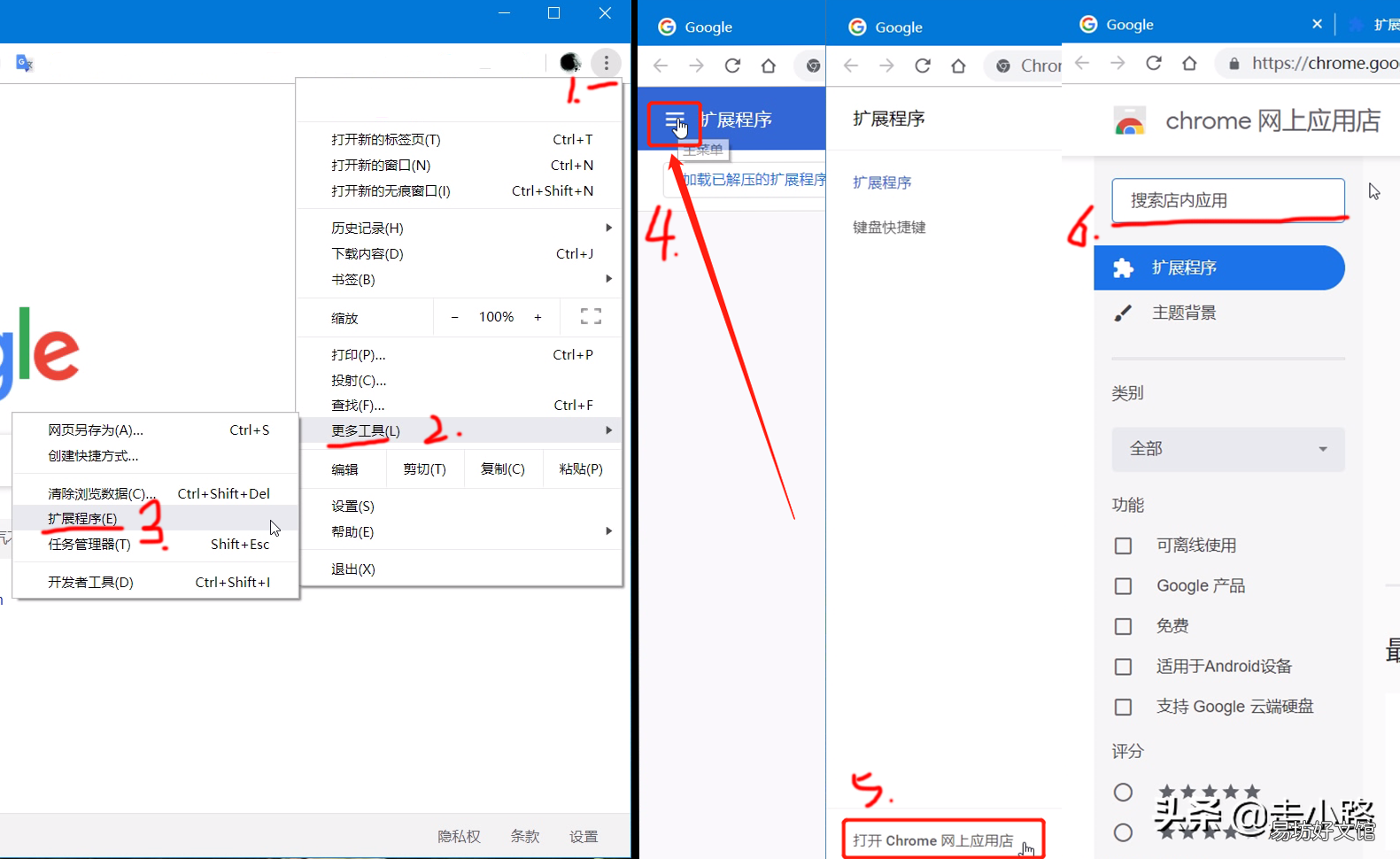Screen dimensions: 1400x859
Task: Select four-star rating radio button
Action: click(x=1123, y=832)
